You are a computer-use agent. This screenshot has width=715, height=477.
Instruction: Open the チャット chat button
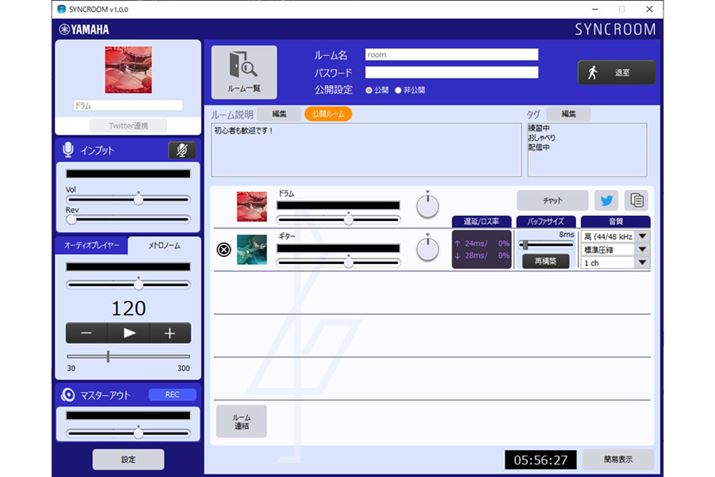pos(552,200)
